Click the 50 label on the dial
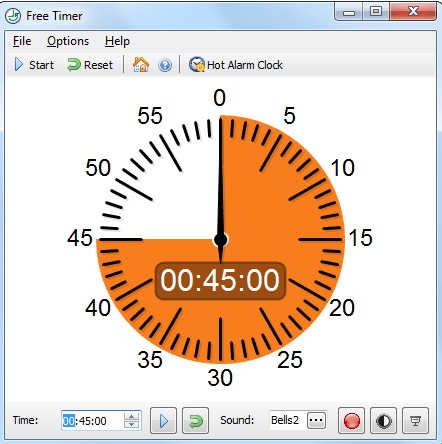 (98, 168)
